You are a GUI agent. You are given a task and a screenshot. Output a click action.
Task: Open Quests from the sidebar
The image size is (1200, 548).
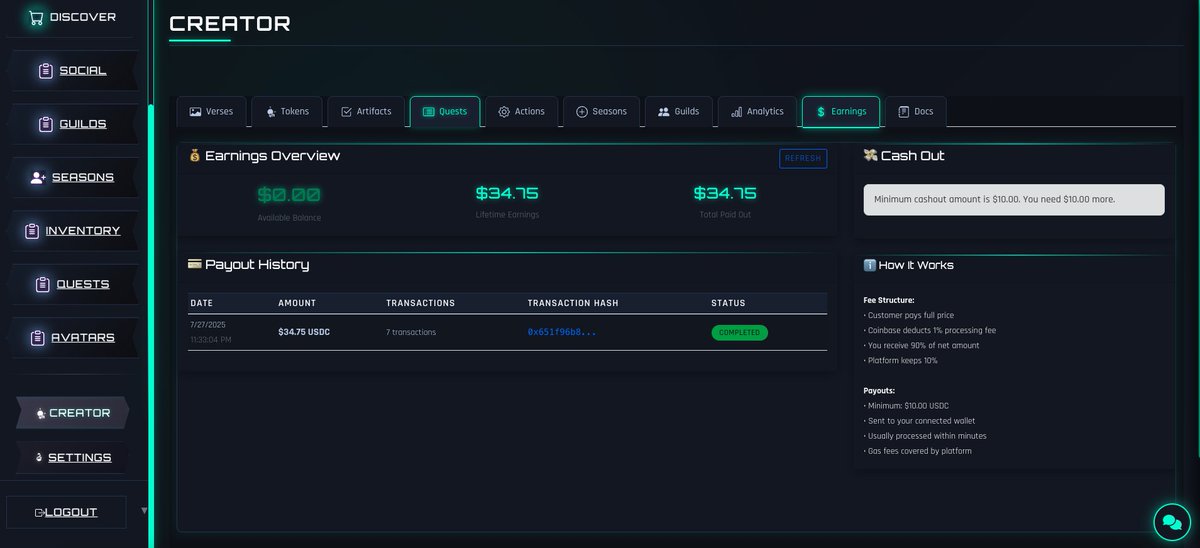pyautogui.click(x=71, y=284)
